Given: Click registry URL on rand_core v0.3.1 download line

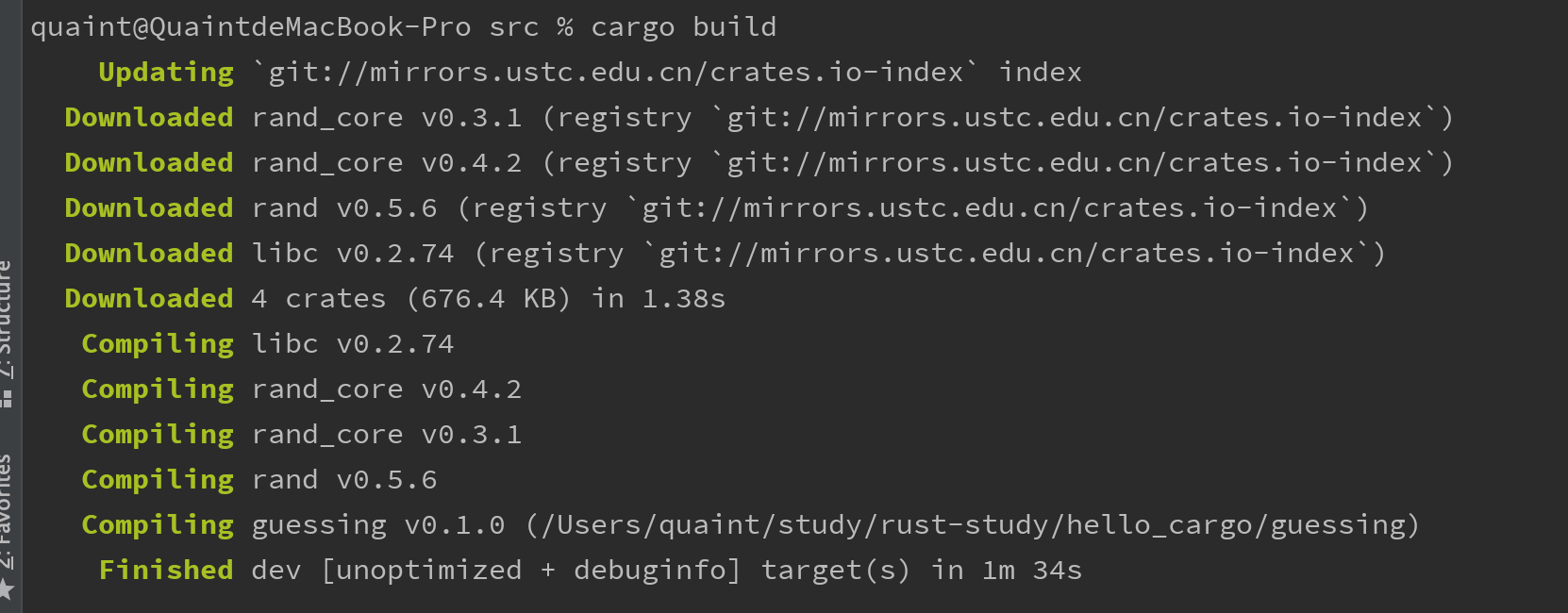Looking at the screenshot, I should [x=1074, y=118].
